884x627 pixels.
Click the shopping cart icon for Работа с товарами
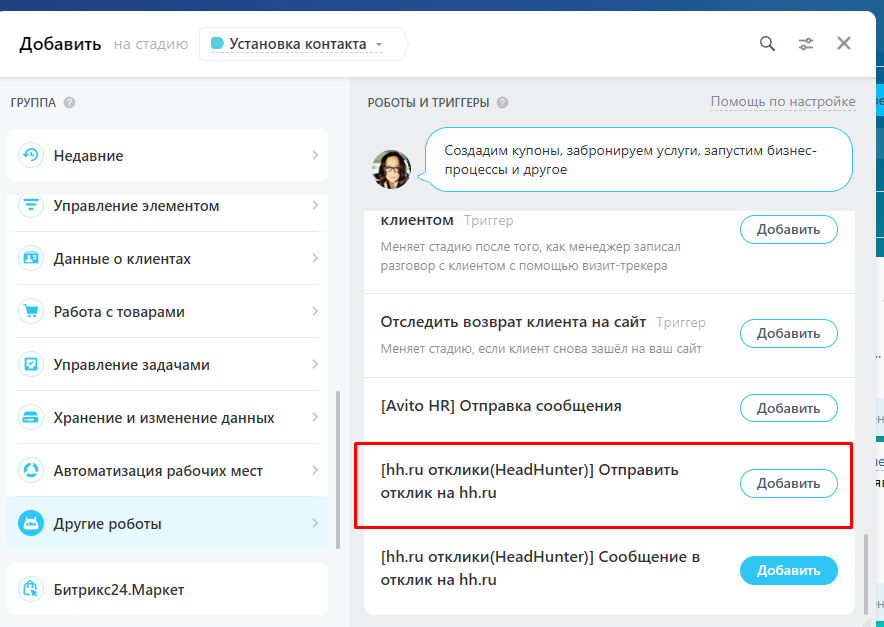click(x=30, y=311)
